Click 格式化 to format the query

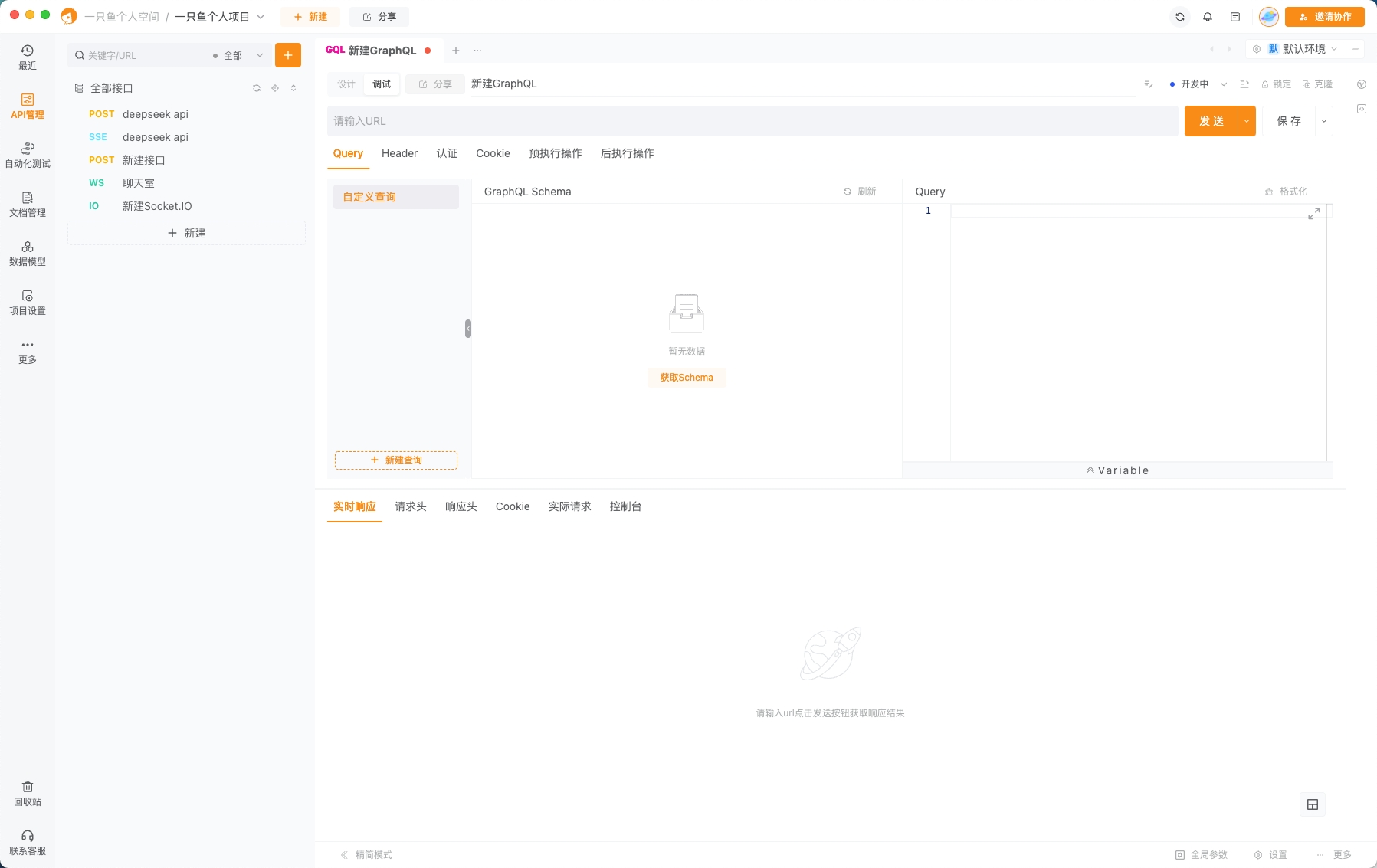pyautogui.click(x=1287, y=192)
